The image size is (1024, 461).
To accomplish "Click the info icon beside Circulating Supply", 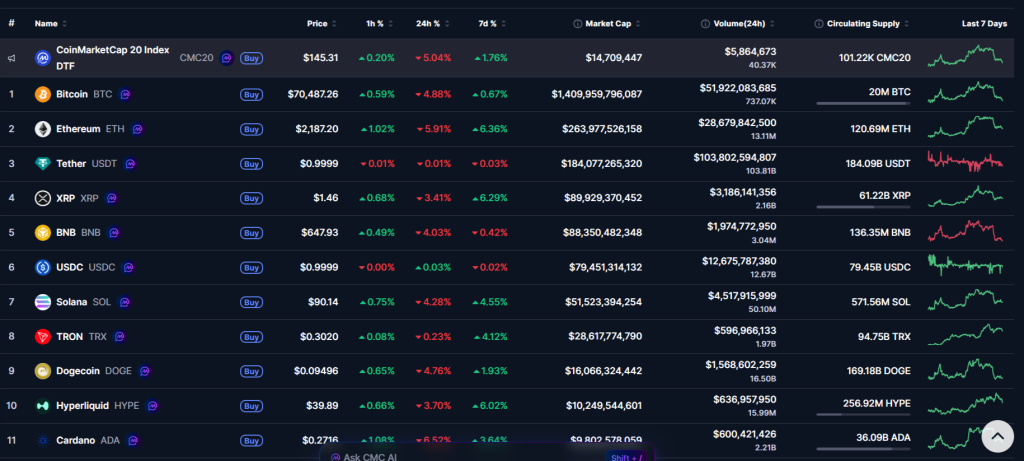I will [x=819, y=23].
